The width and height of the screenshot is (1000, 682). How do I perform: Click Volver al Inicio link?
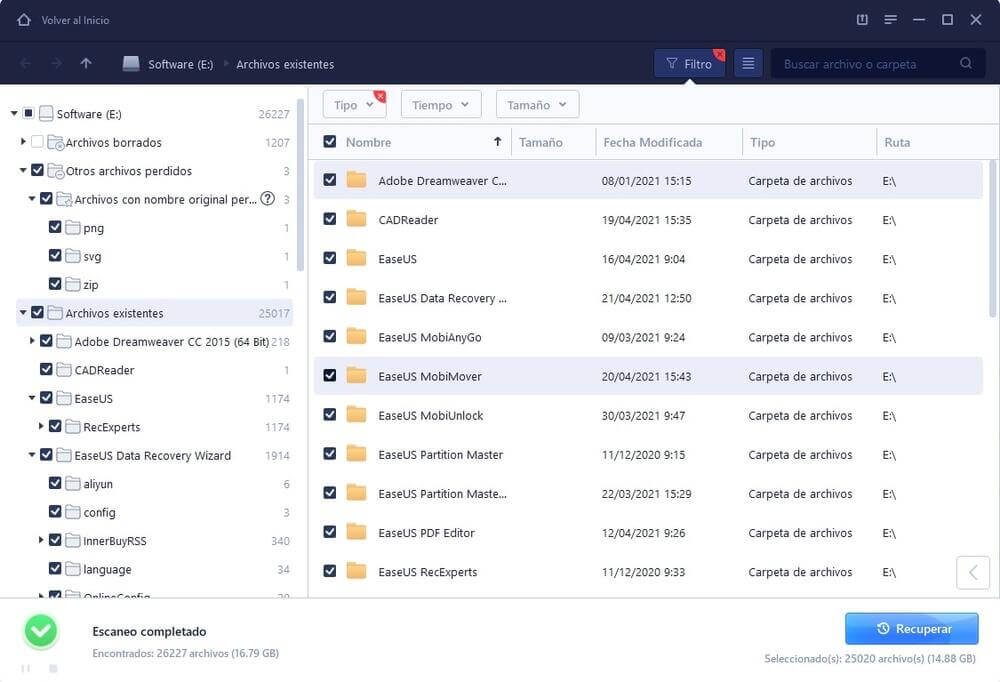(75, 20)
